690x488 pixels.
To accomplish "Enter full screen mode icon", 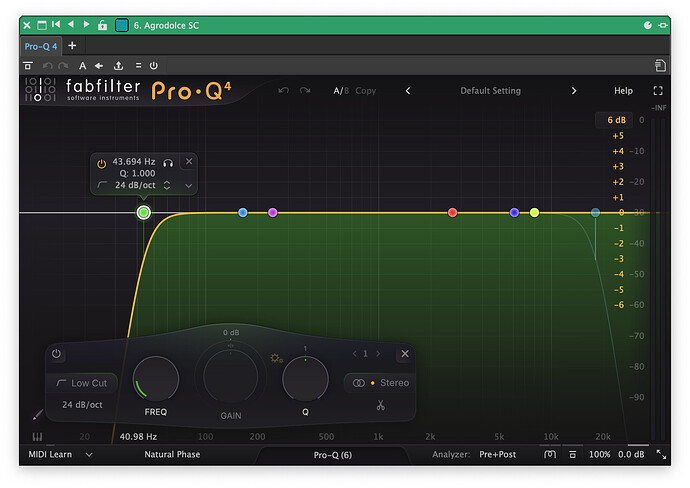I will coord(658,91).
